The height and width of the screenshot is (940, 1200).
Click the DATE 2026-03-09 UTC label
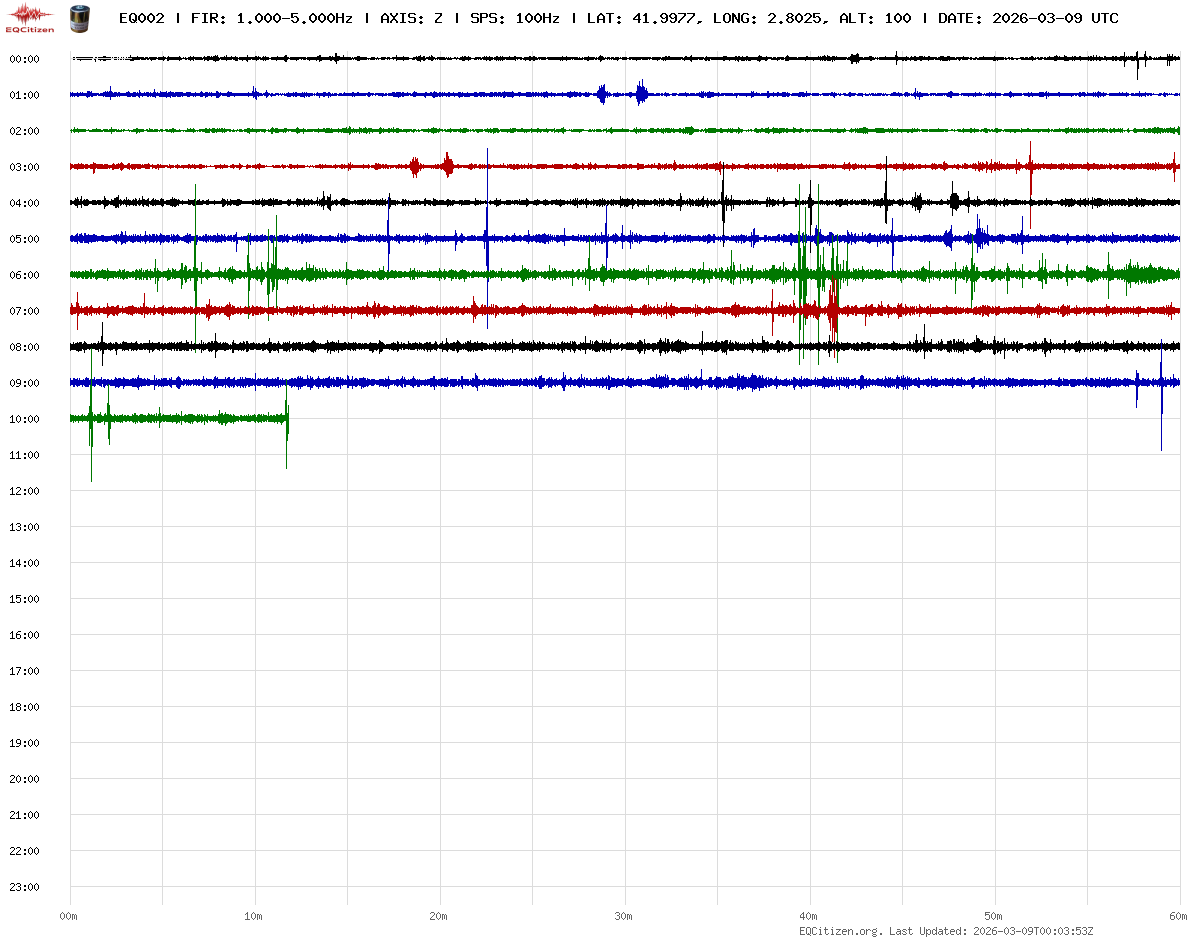click(1028, 19)
